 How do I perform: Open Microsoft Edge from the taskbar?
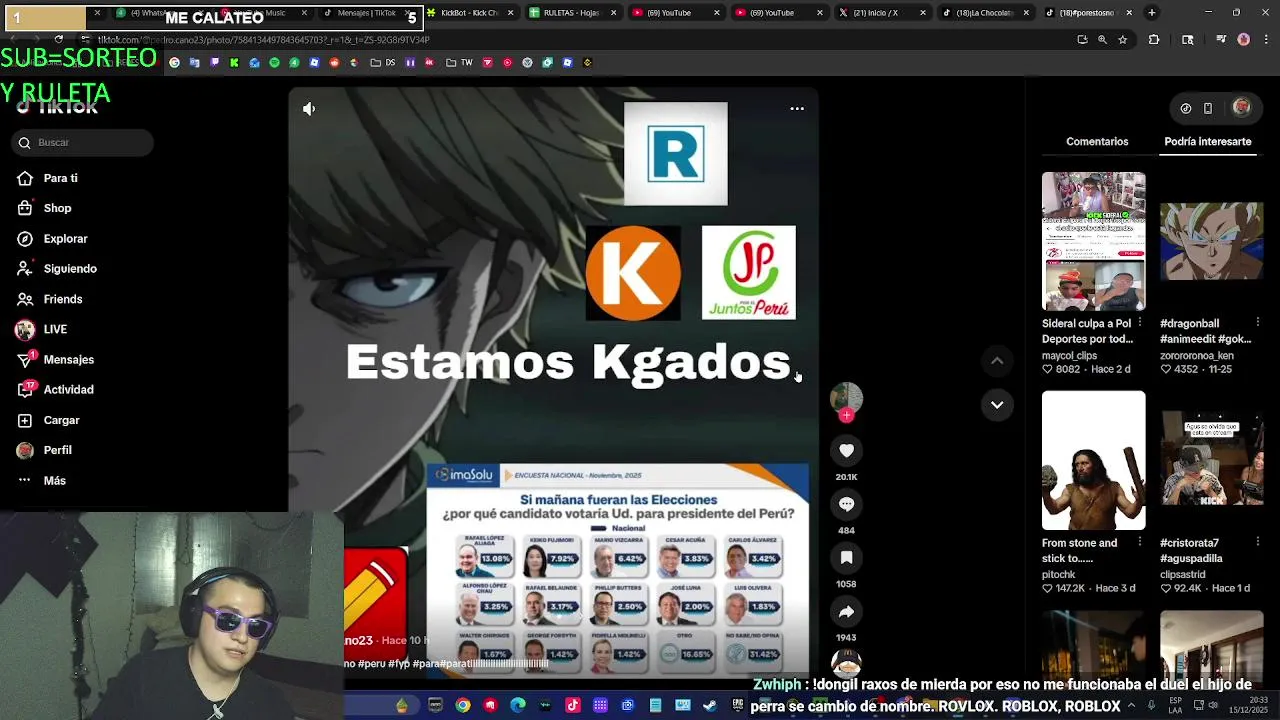(x=518, y=705)
